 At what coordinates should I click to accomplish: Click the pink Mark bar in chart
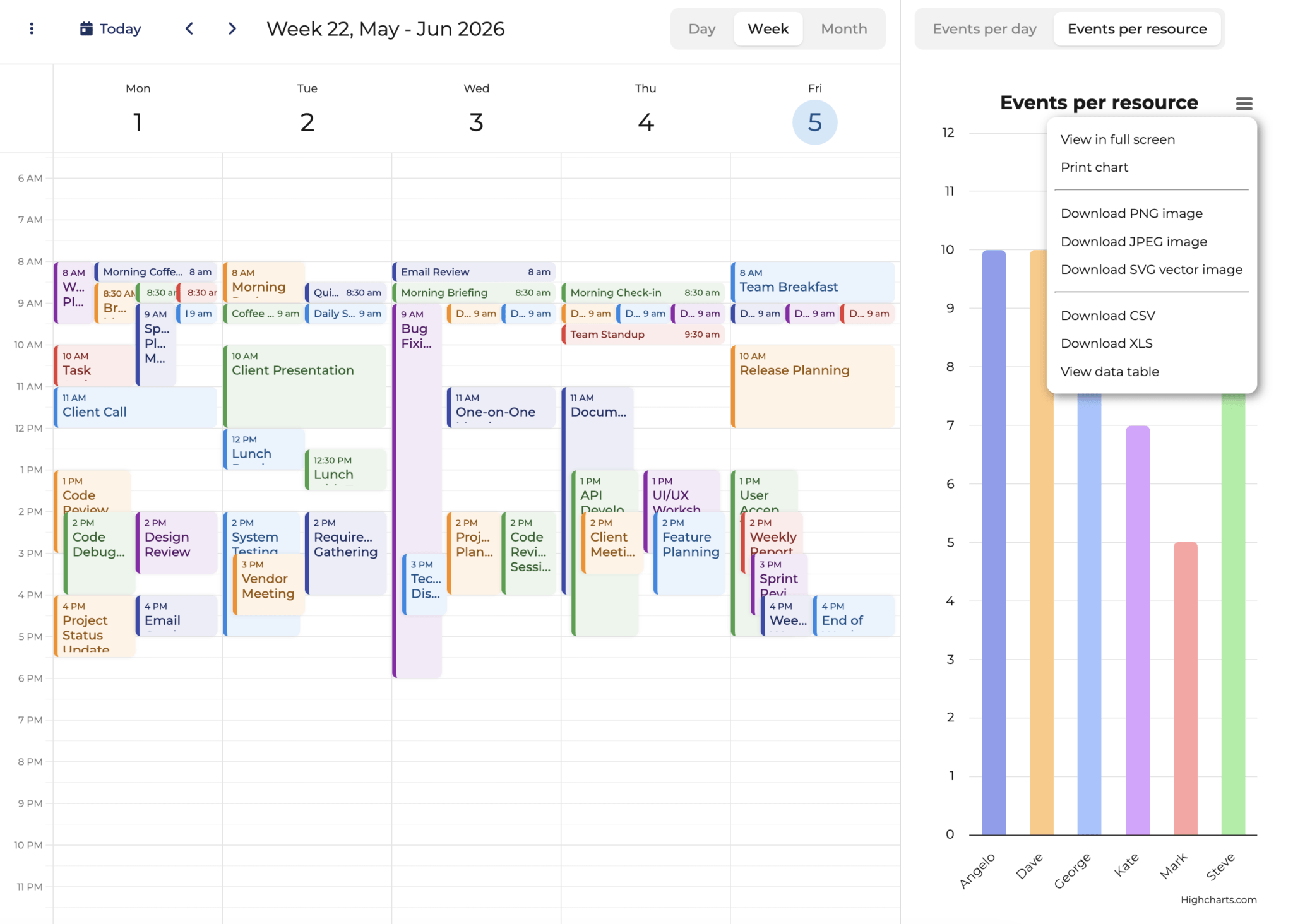point(1185,688)
